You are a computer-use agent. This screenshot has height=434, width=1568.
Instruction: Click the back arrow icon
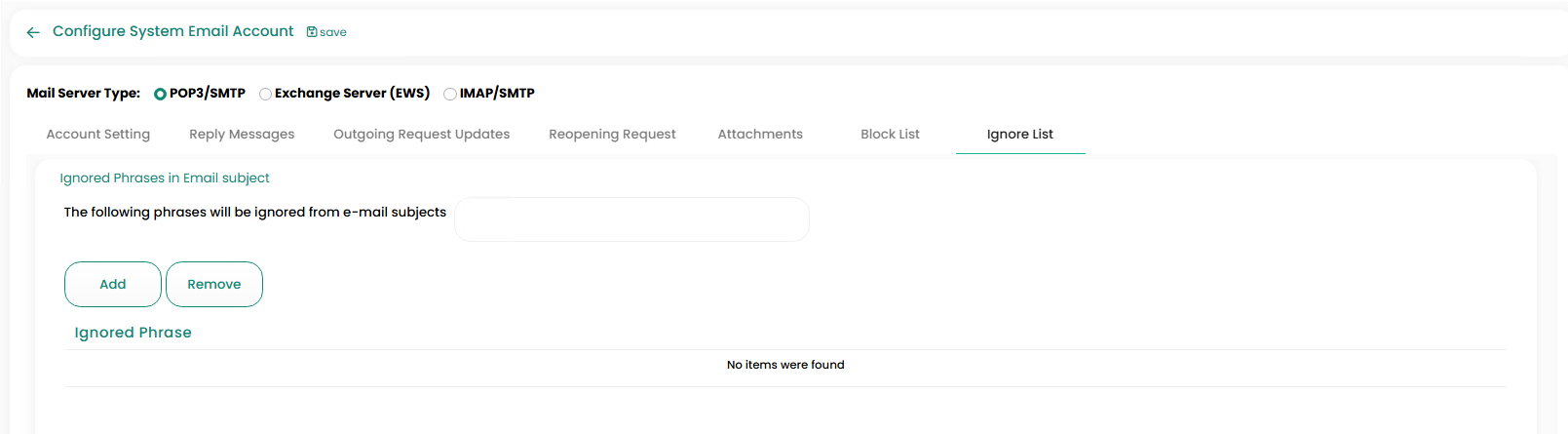tap(33, 32)
